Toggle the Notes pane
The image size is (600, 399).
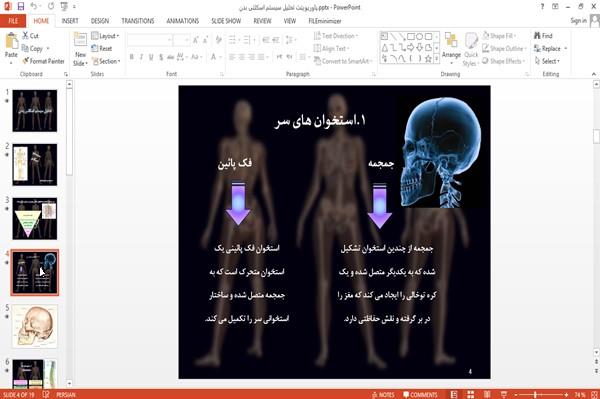pos(383,395)
